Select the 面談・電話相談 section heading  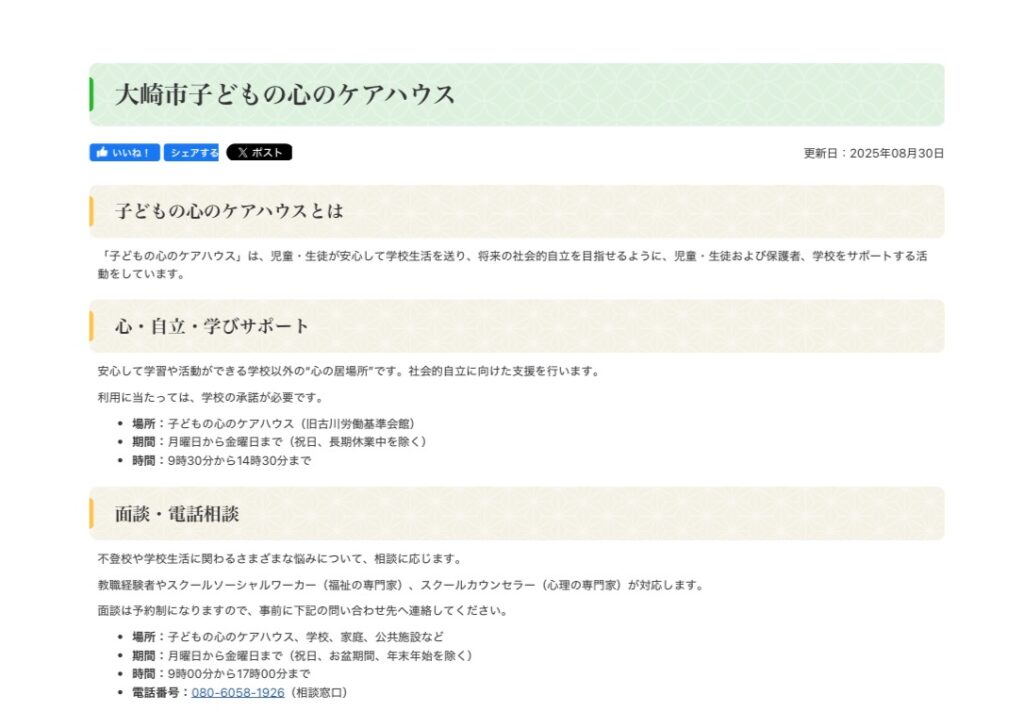[x=177, y=514]
